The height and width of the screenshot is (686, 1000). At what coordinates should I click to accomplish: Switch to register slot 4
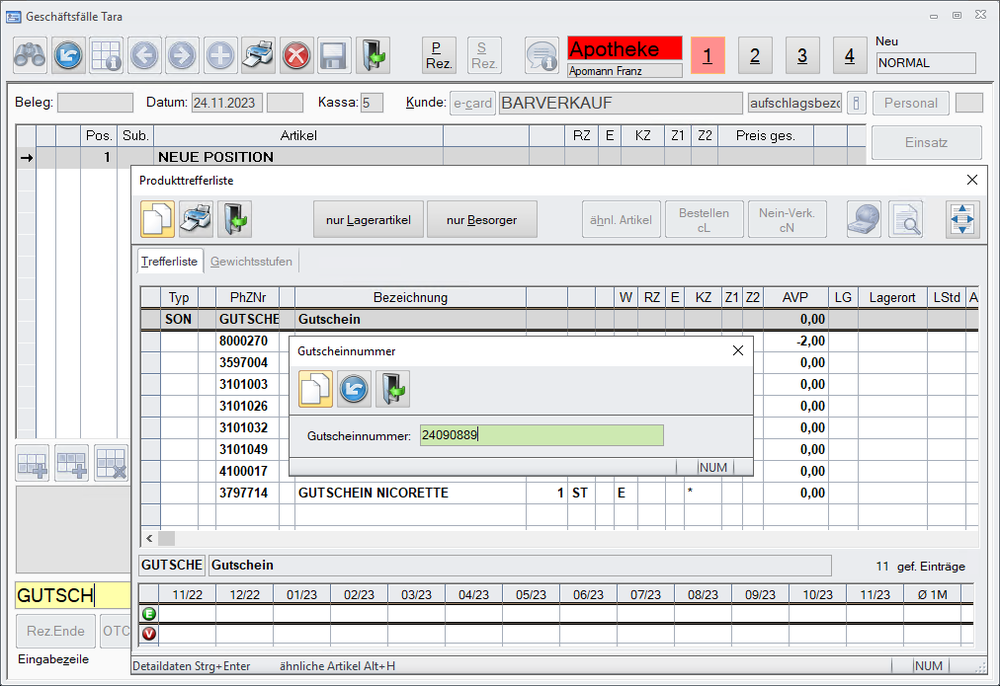click(849, 56)
